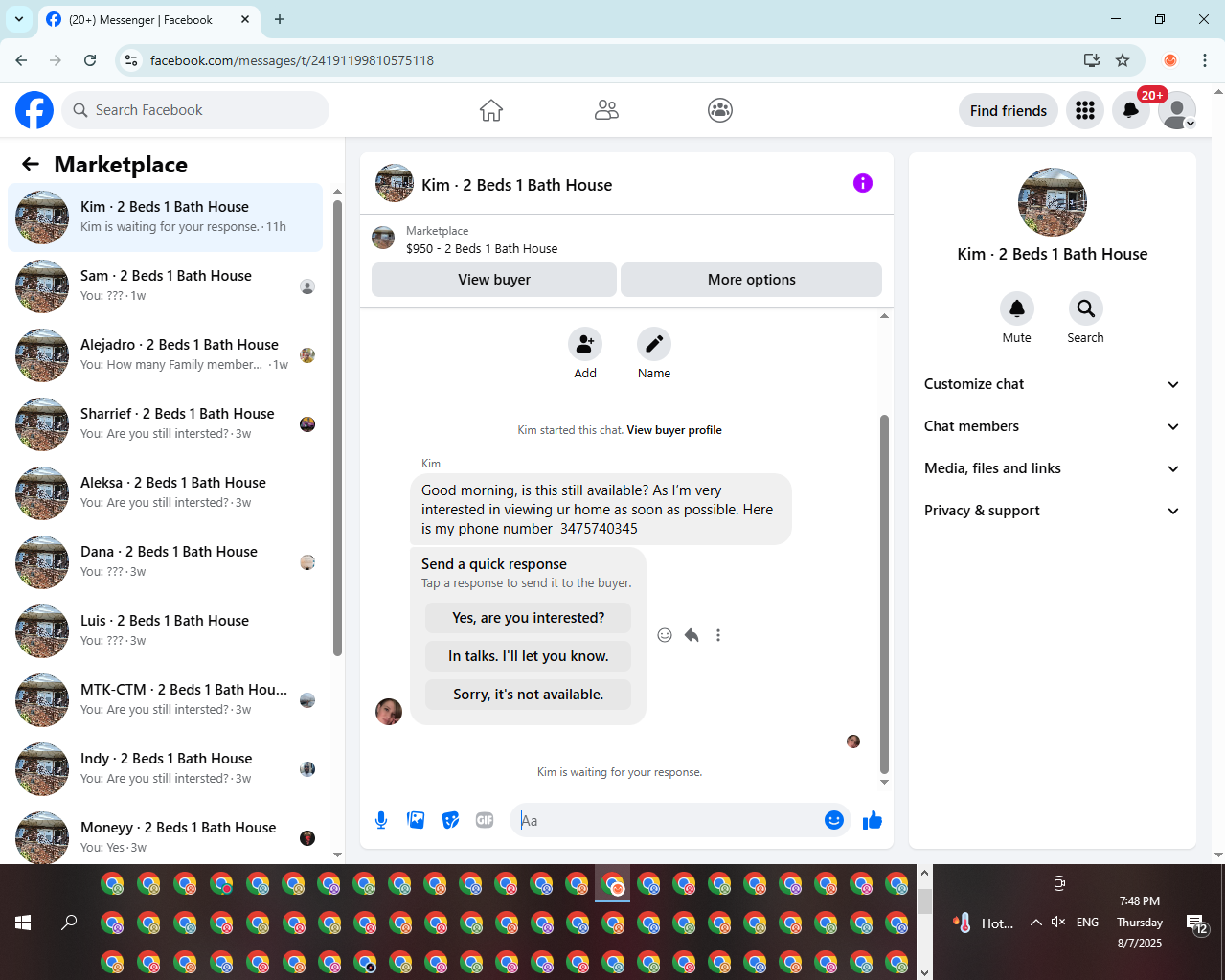React to Kim's message with emoji icon
Screen dimensions: 1225x980
[665, 635]
